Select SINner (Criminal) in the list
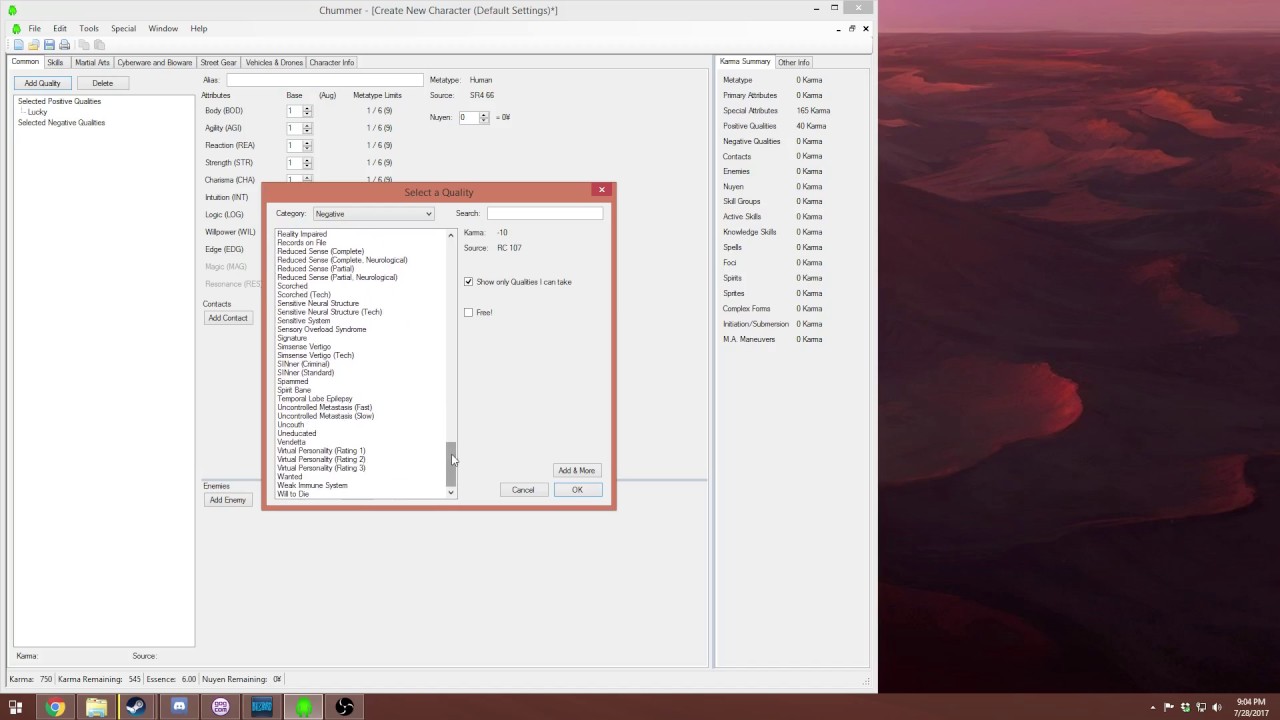The height and width of the screenshot is (720, 1280). tap(303, 364)
